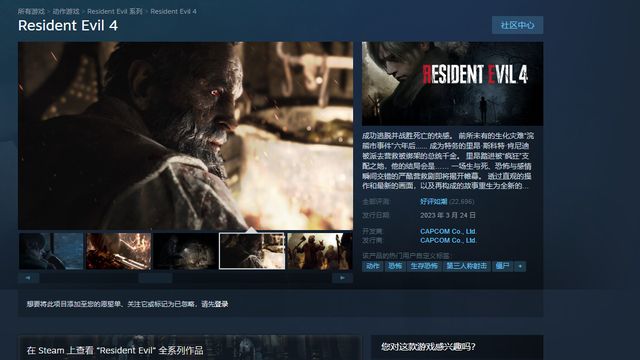Click the 第三人称射击 tag
Viewport: 640px width, 360px height.
(467, 266)
